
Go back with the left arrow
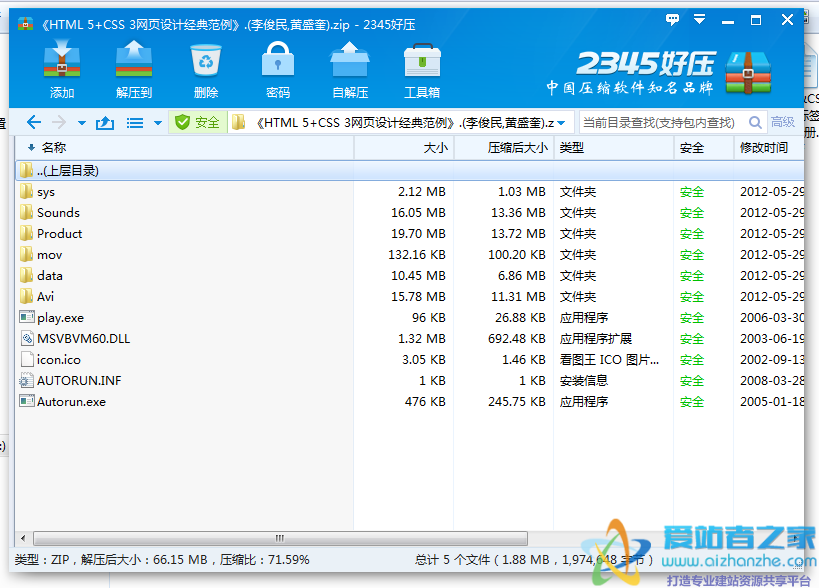(x=34, y=123)
